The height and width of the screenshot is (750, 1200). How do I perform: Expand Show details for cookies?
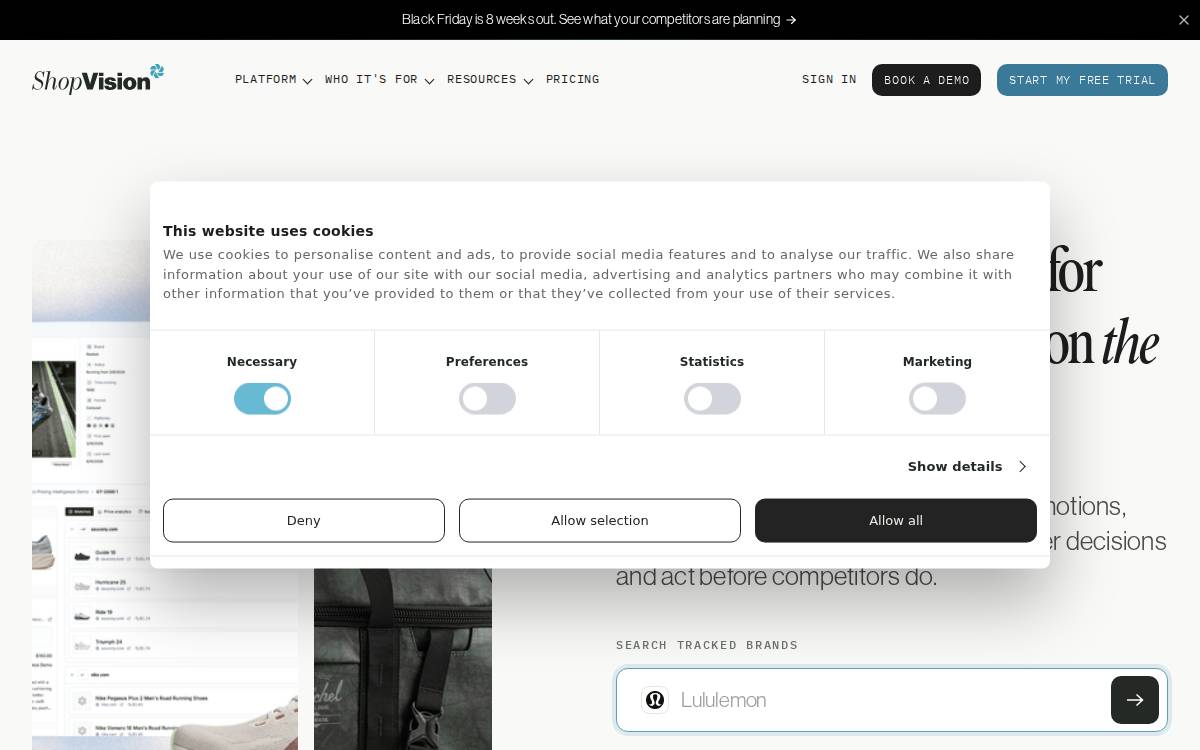pyautogui.click(x=967, y=467)
